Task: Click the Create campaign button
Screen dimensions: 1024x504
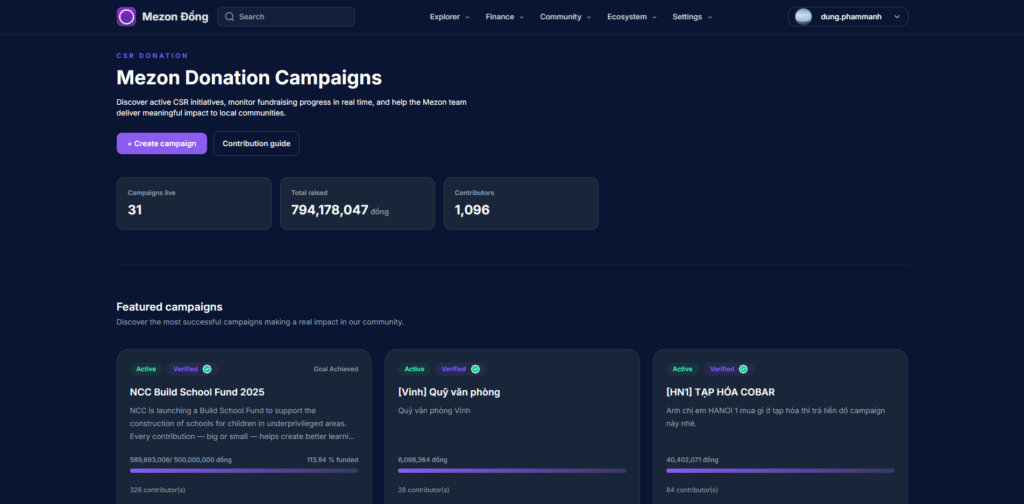Action: tap(162, 144)
